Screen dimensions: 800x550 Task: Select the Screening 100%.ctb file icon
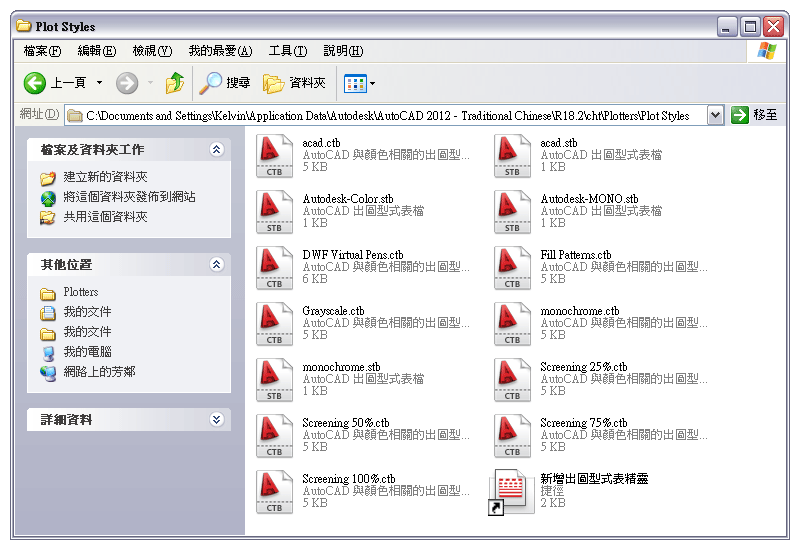(x=274, y=492)
